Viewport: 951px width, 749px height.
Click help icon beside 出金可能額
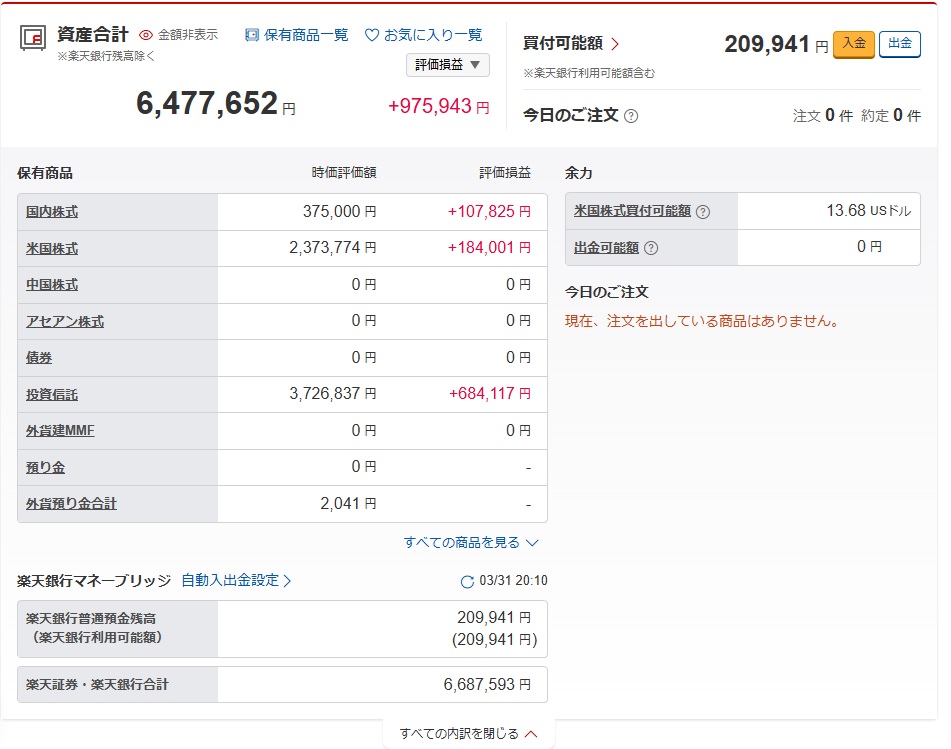(x=651, y=248)
